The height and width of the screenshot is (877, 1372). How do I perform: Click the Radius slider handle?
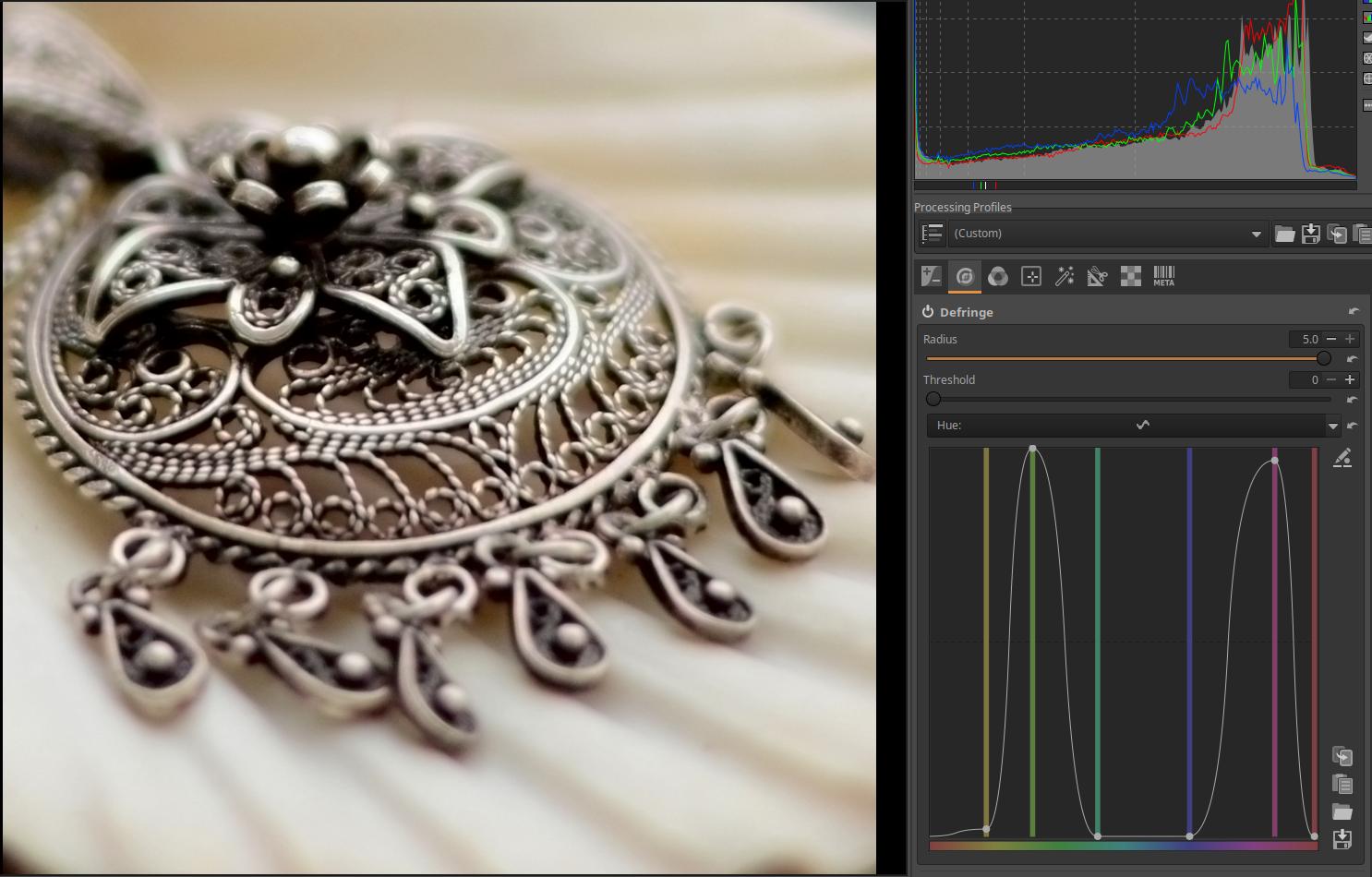pos(1323,358)
